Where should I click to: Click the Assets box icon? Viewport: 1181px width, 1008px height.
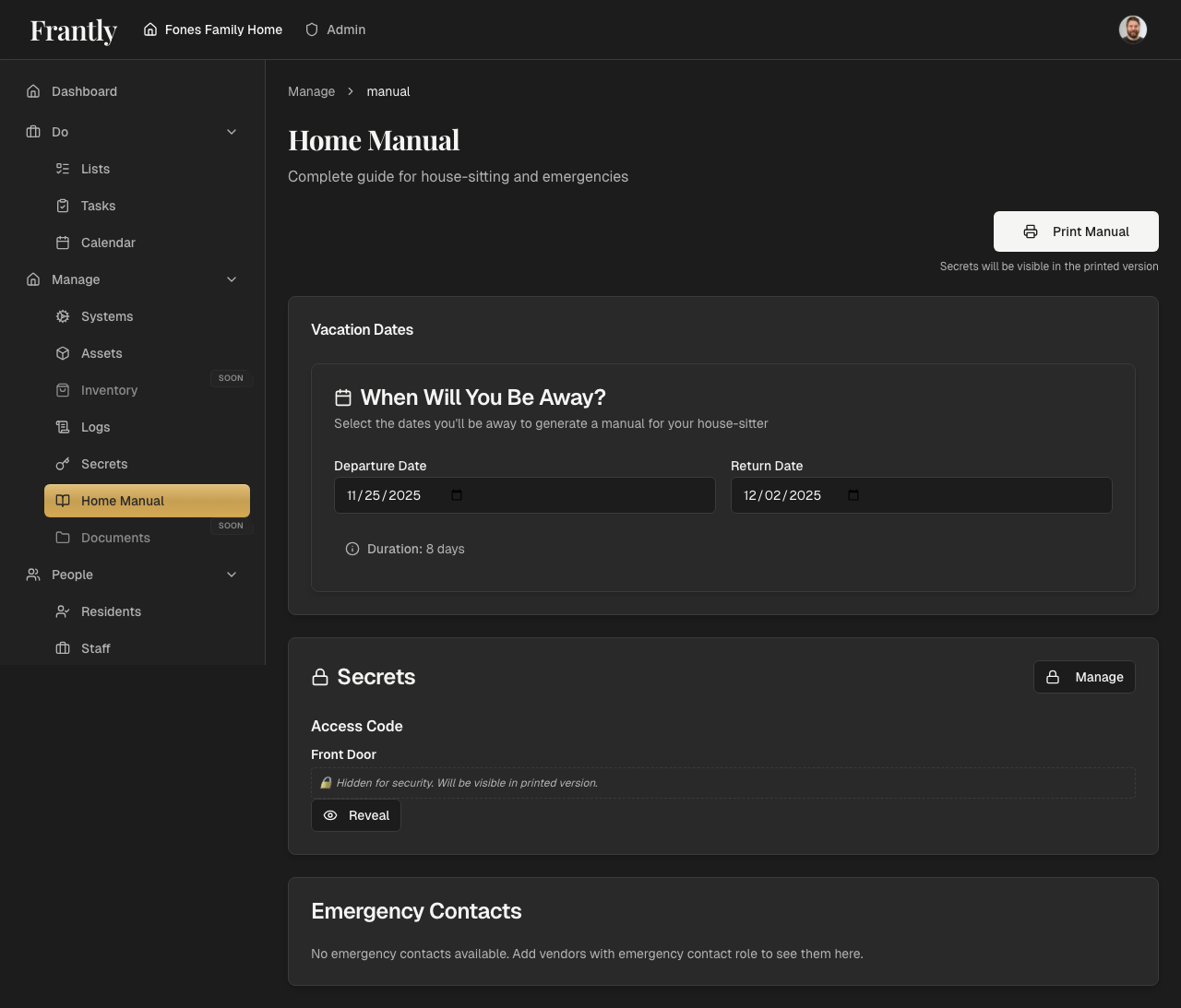coord(63,353)
